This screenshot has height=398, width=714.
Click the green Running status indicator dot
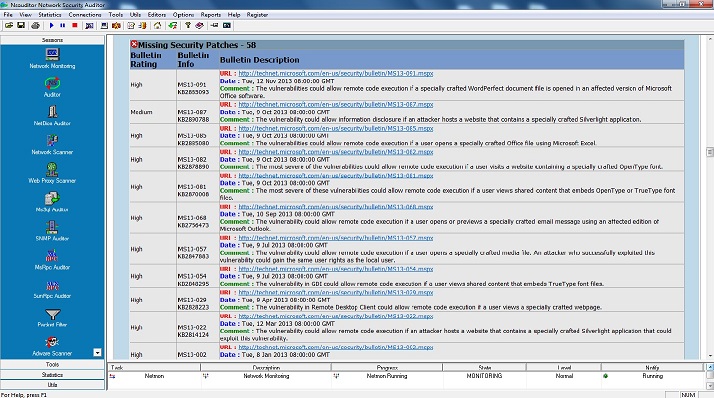(x=606, y=376)
